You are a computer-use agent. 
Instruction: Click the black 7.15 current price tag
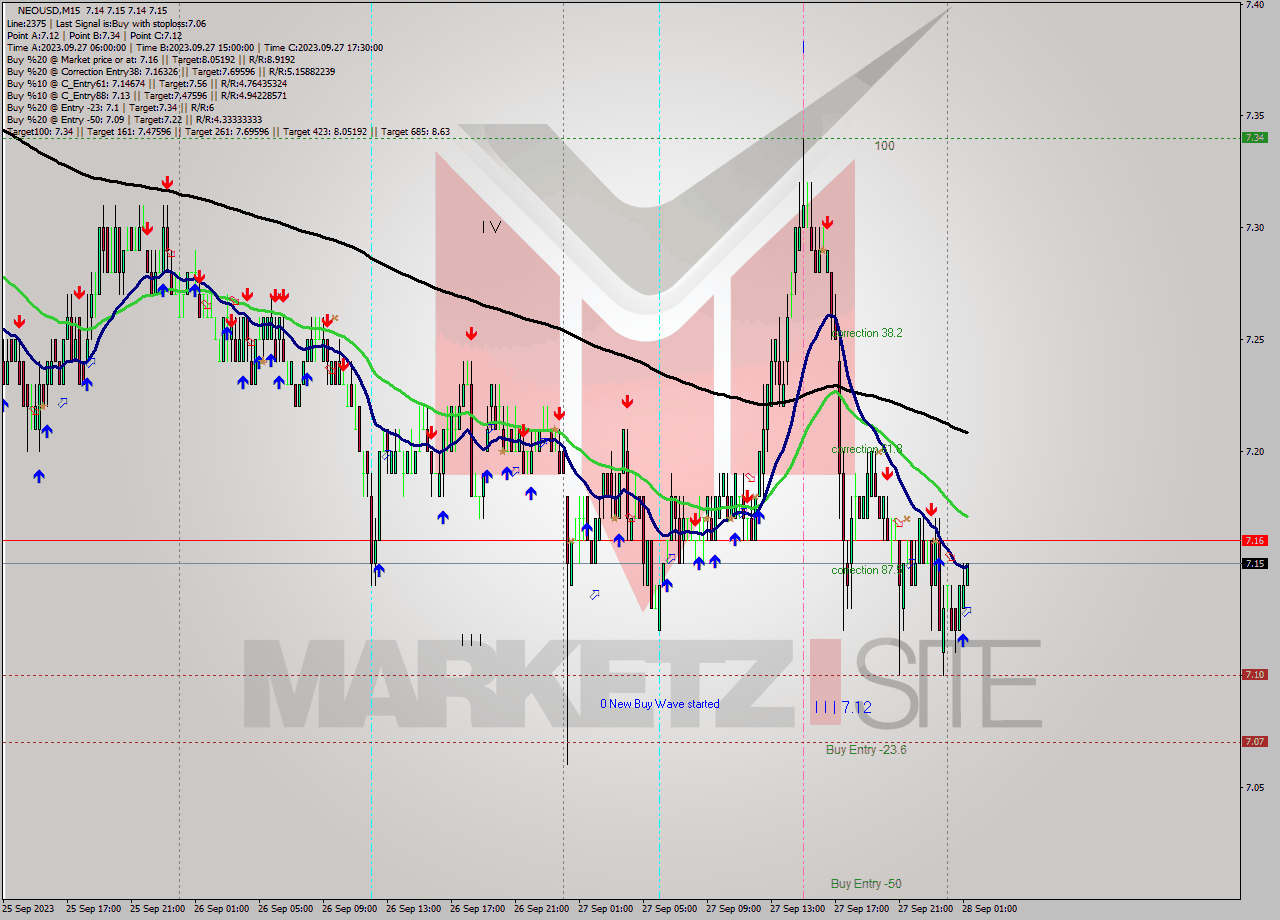pos(1254,563)
